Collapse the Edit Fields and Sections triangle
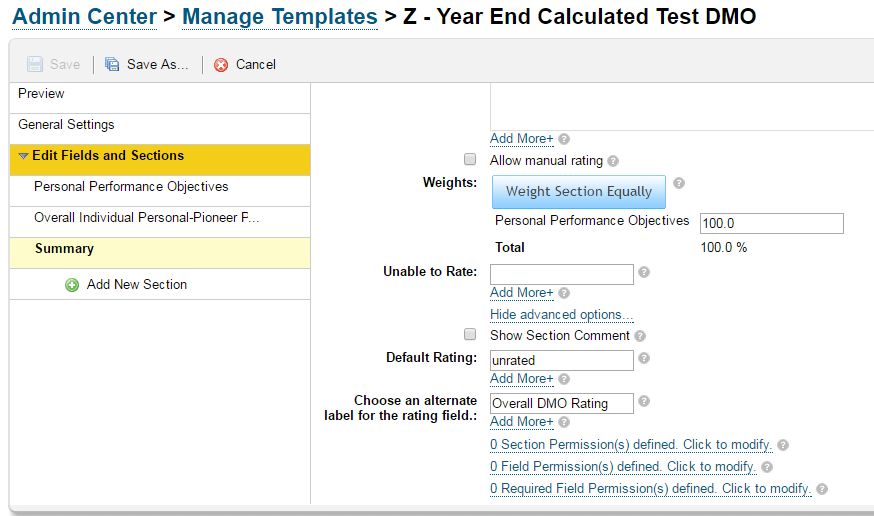 click(x=23, y=156)
